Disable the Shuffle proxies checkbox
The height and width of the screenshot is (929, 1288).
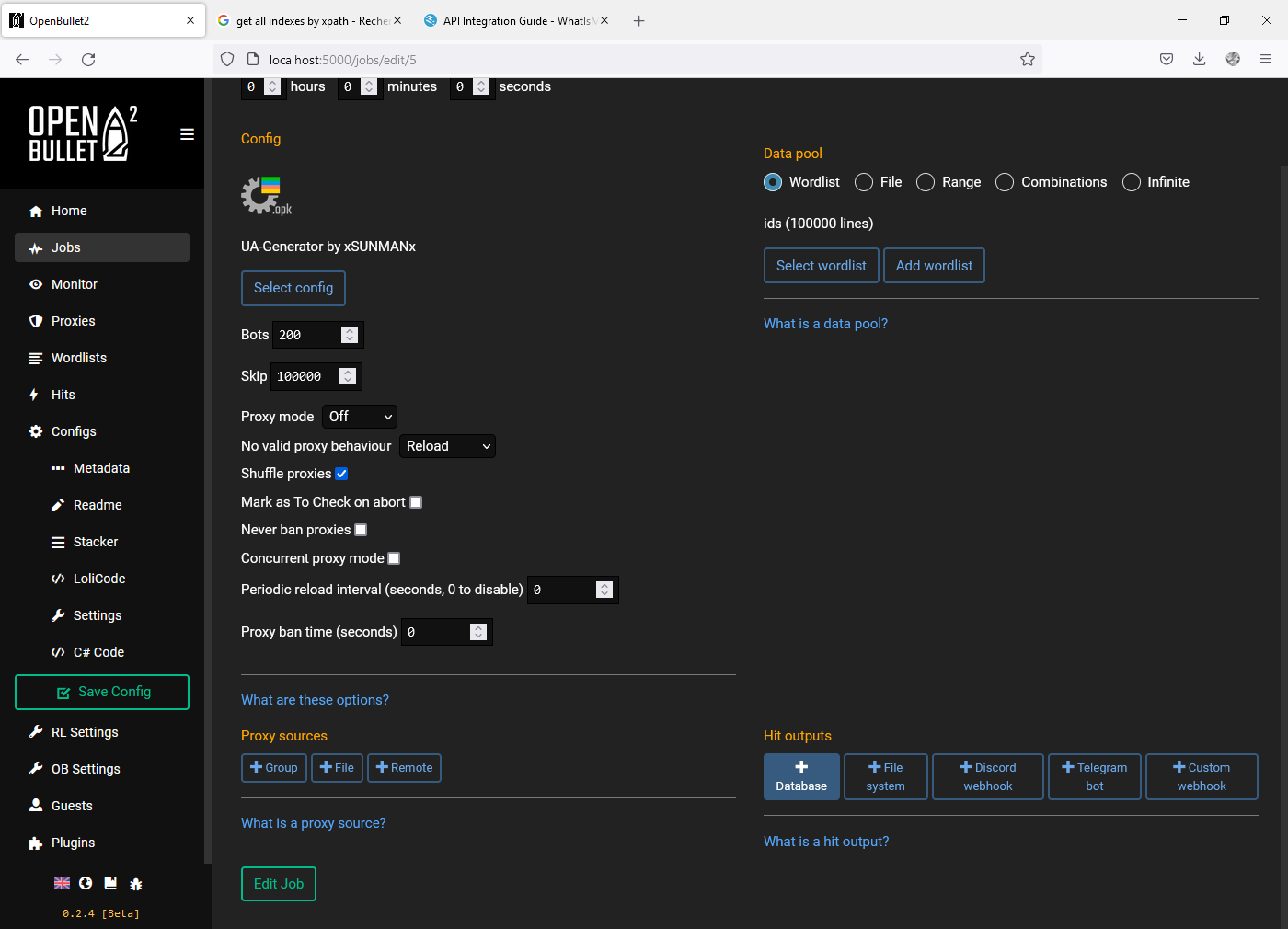point(341,473)
